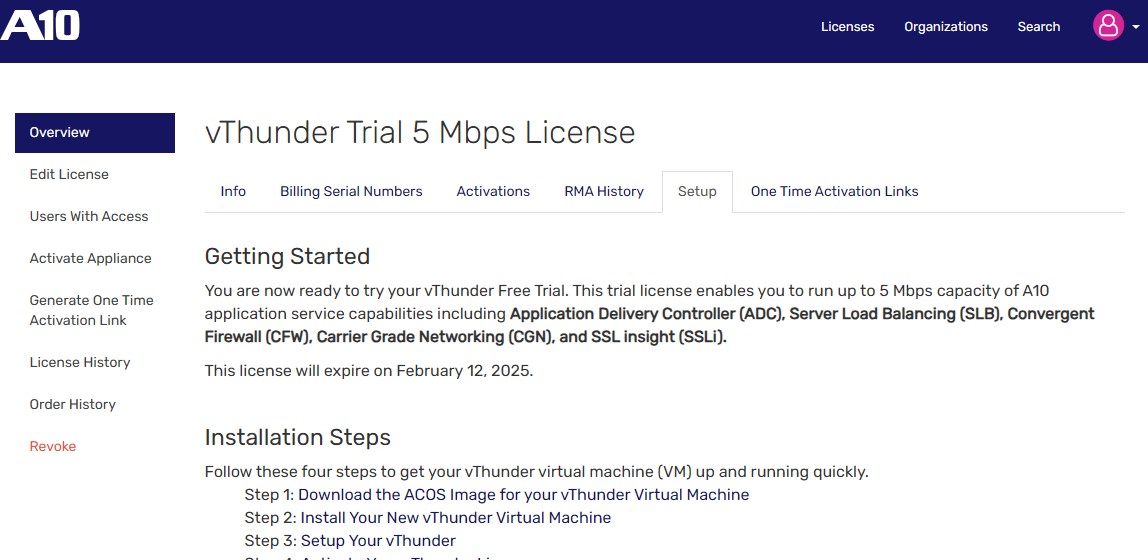Viewport: 1148px width, 560px height.
Task: Open Download the ACOS Image step link
Action: pyautogui.click(x=523, y=494)
